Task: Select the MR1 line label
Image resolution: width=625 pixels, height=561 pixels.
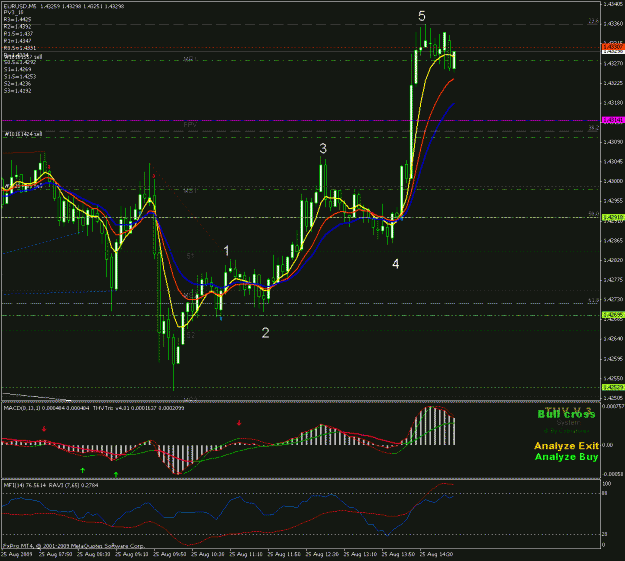Action: [x=190, y=59]
